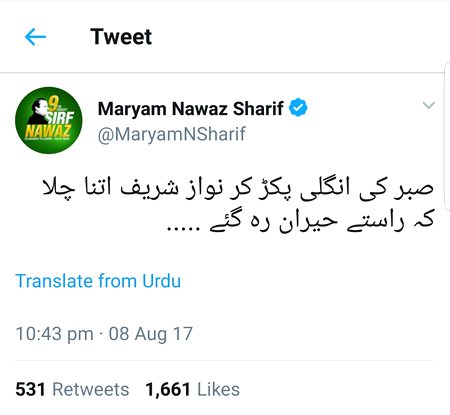The width and height of the screenshot is (450, 415).
Task: Open the Sirf Nawaz profile avatar
Action: pos(49,120)
